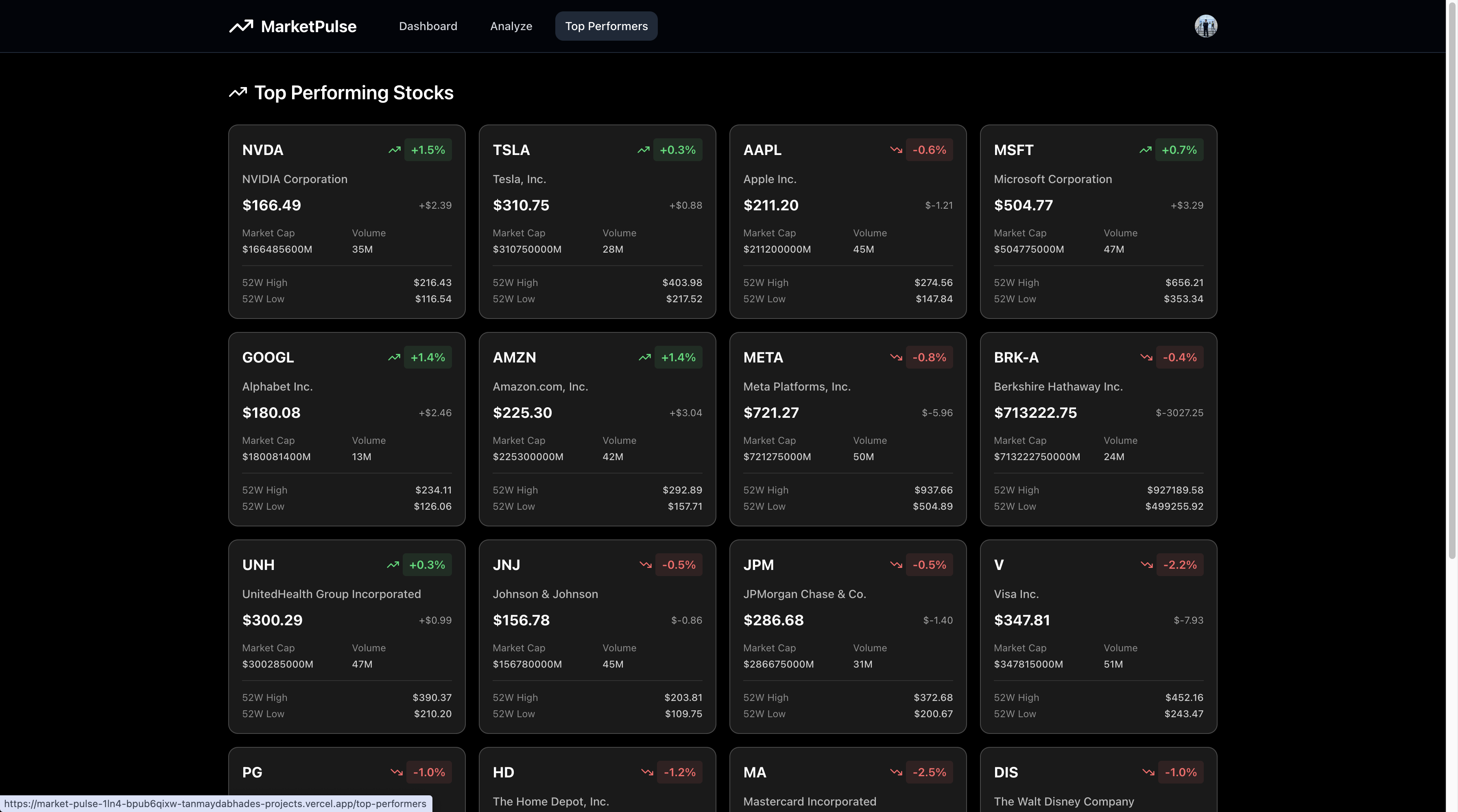Click Berkshire Hathaway price $713222.75

(1035, 413)
